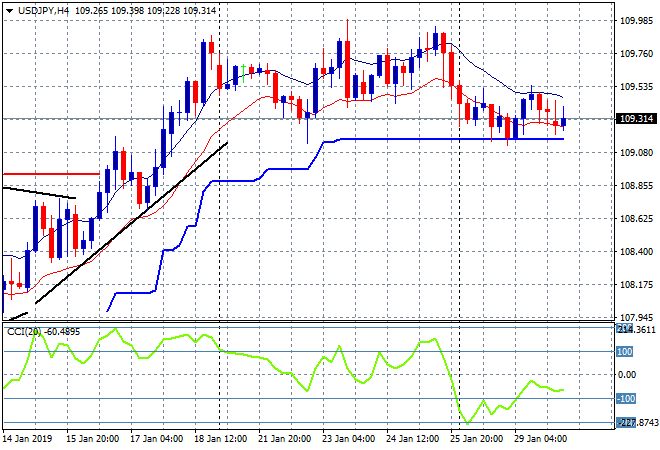Click the 108.855 price scale label
This screenshot has height=450, width=660.
pyautogui.click(x=637, y=186)
